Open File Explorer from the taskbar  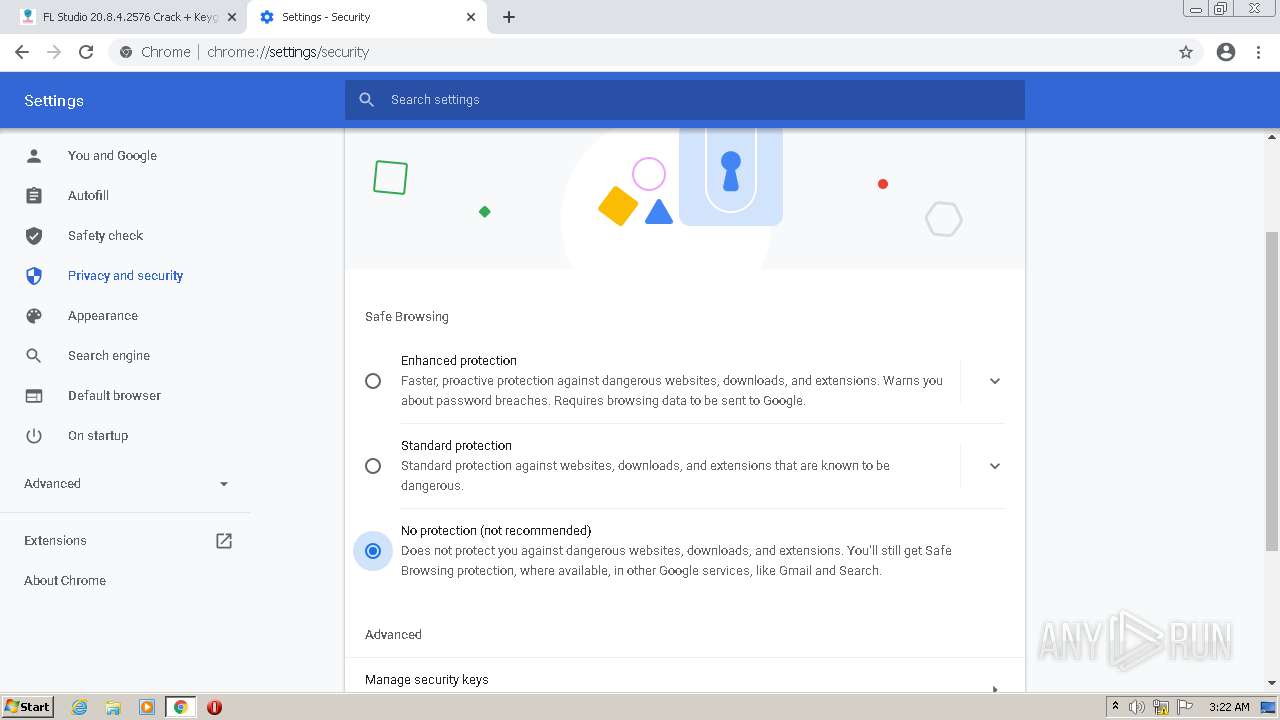[113, 707]
